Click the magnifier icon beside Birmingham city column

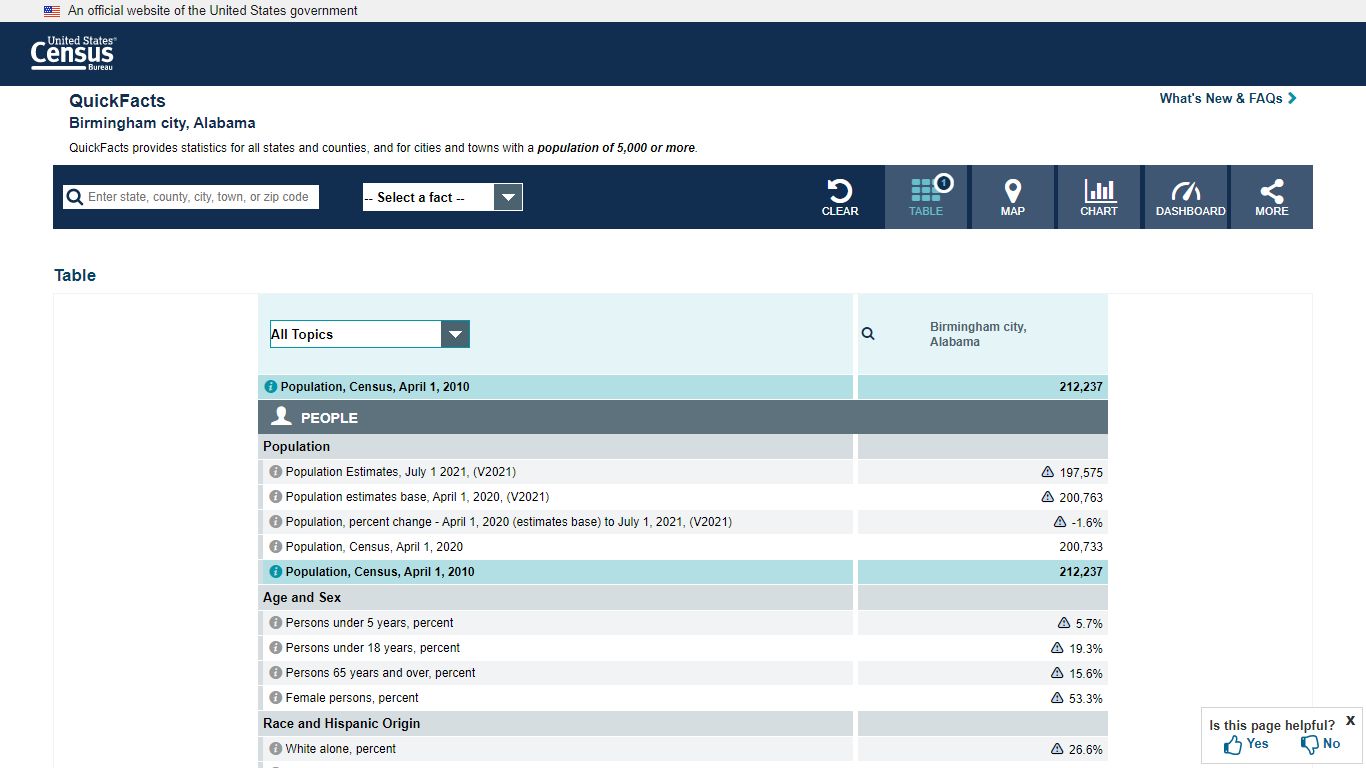point(868,334)
